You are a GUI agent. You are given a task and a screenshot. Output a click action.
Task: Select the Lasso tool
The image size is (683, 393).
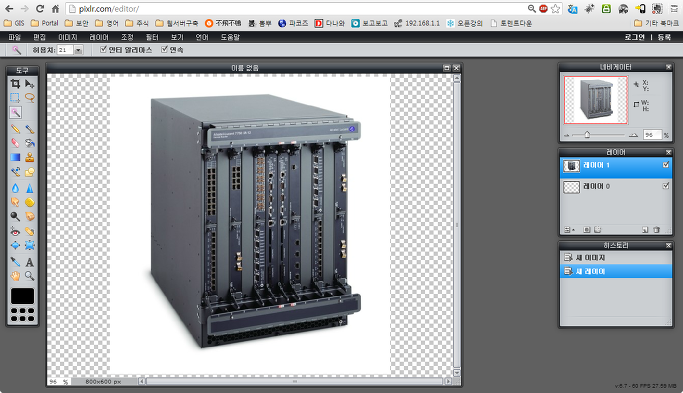coord(30,98)
